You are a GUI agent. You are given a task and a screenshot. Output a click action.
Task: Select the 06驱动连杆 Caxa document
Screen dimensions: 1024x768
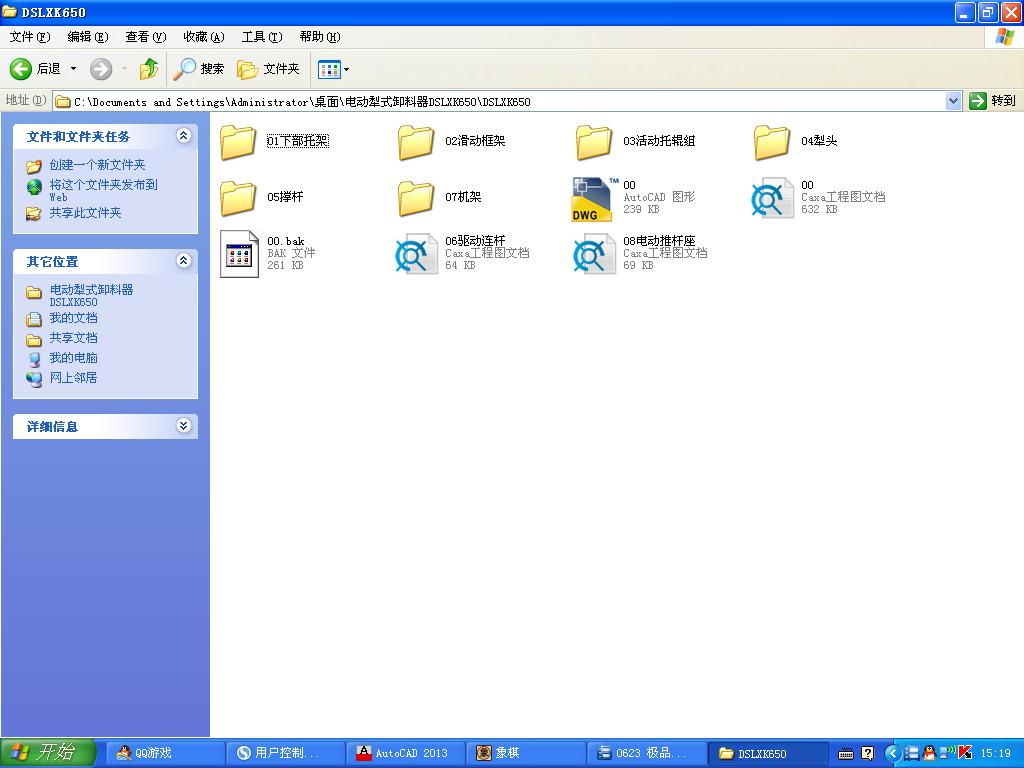415,253
